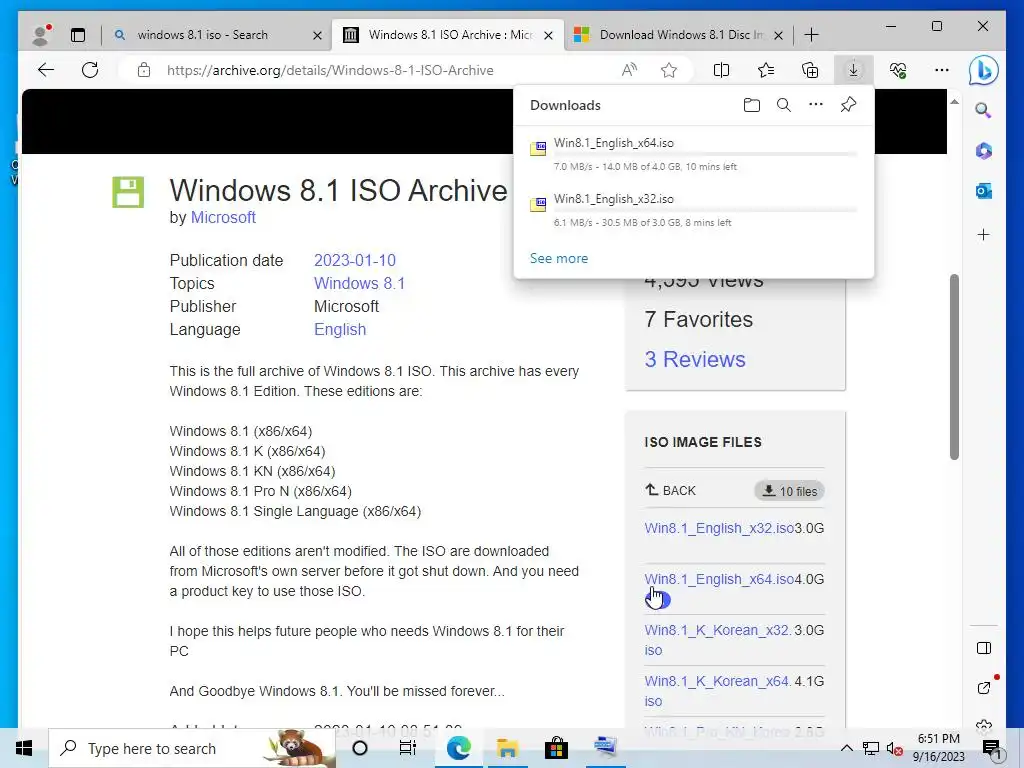This screenshot has width=1024, height=768.
Task: Download all via 10 files button
Action: 790,491
